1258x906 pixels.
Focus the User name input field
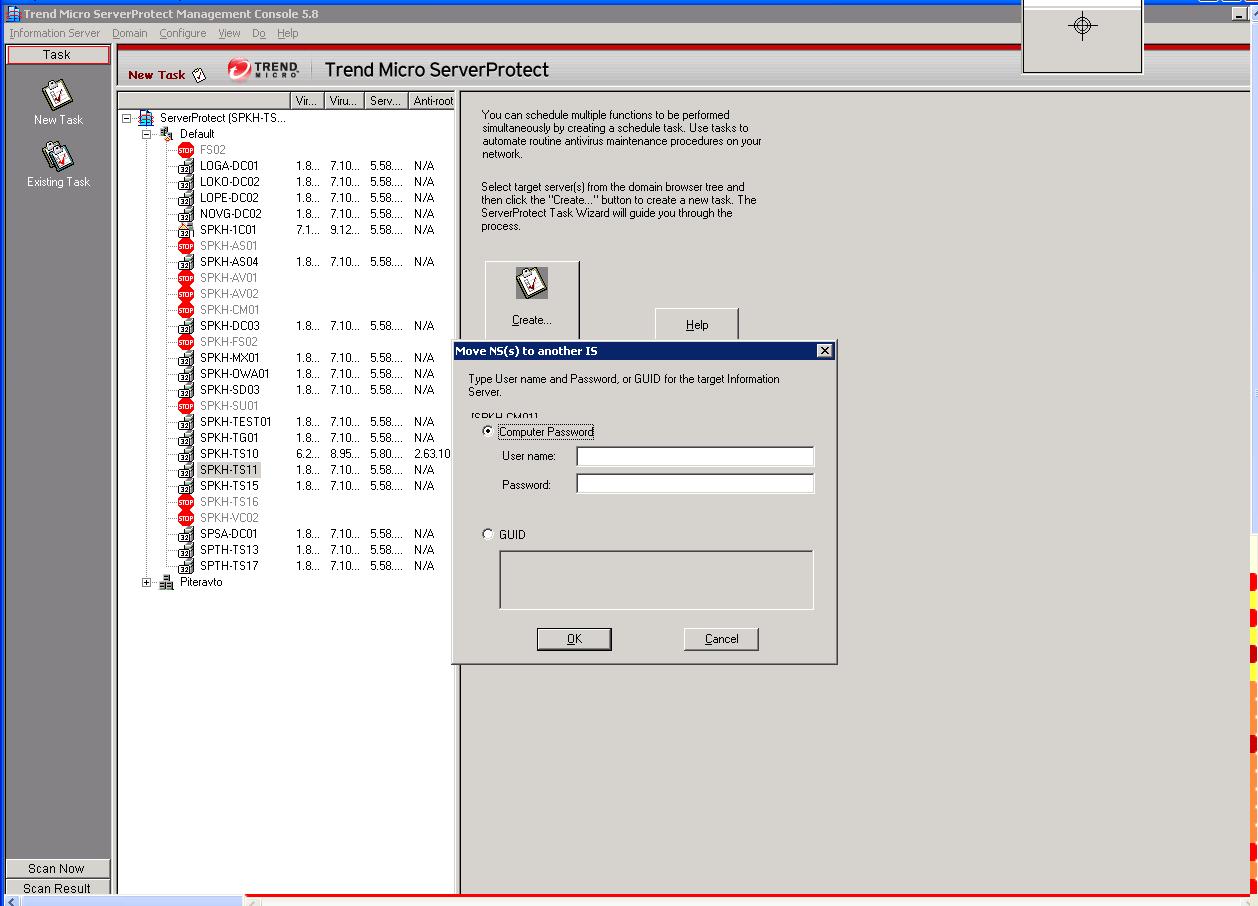pos(695,457)
